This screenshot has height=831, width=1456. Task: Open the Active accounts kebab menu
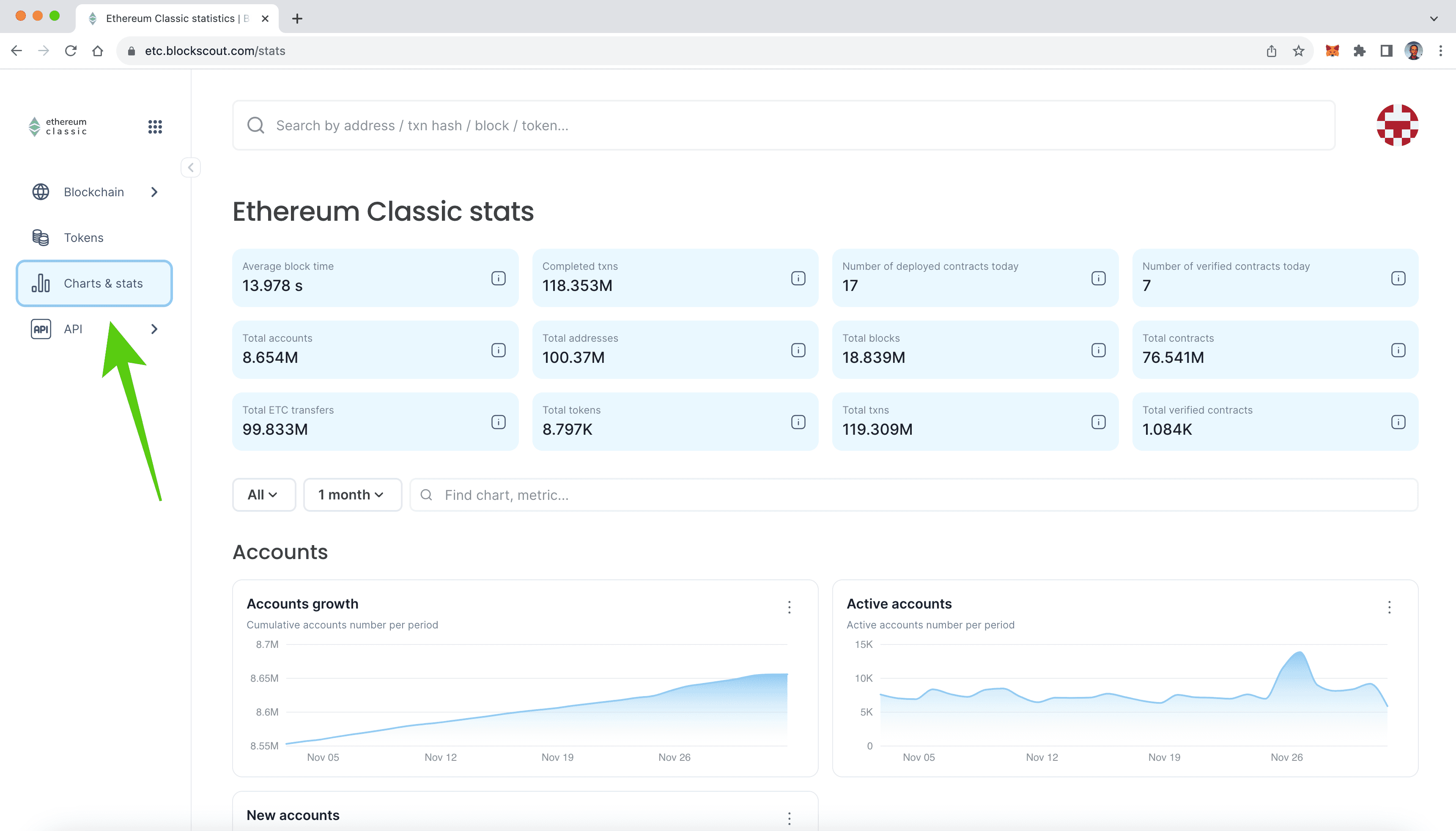[x=1390, y=607]
